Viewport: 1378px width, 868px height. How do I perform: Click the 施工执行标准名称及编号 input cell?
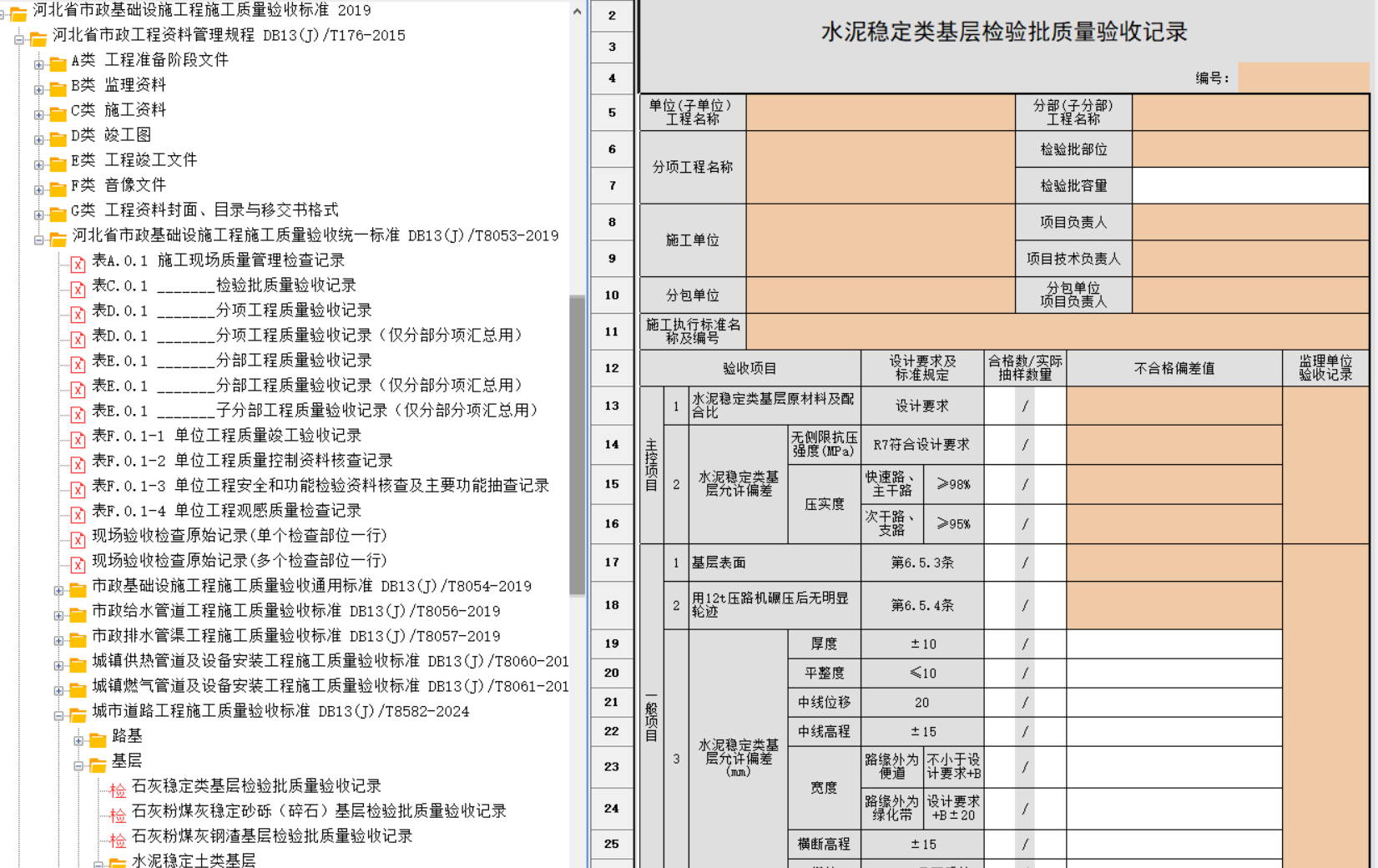[1057, 331]
